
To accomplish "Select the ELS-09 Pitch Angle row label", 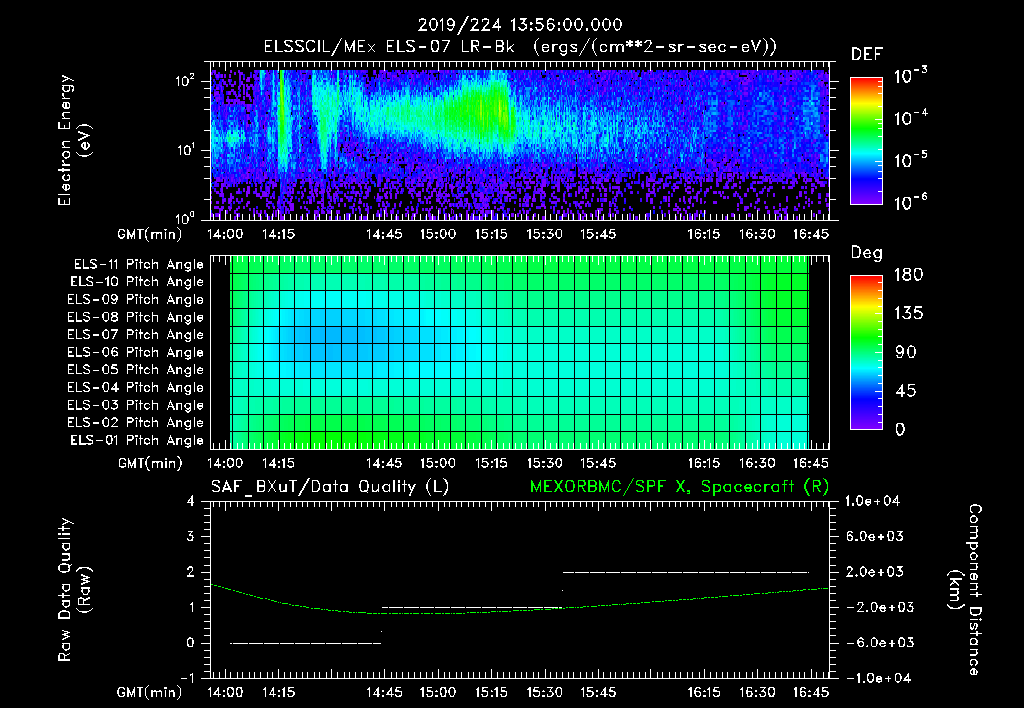I will click(x=136, y=300).
